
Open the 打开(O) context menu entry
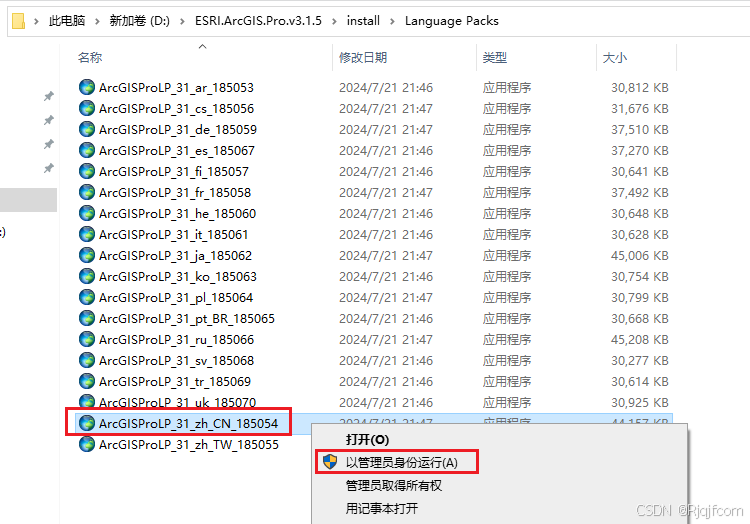coord(367,439)
